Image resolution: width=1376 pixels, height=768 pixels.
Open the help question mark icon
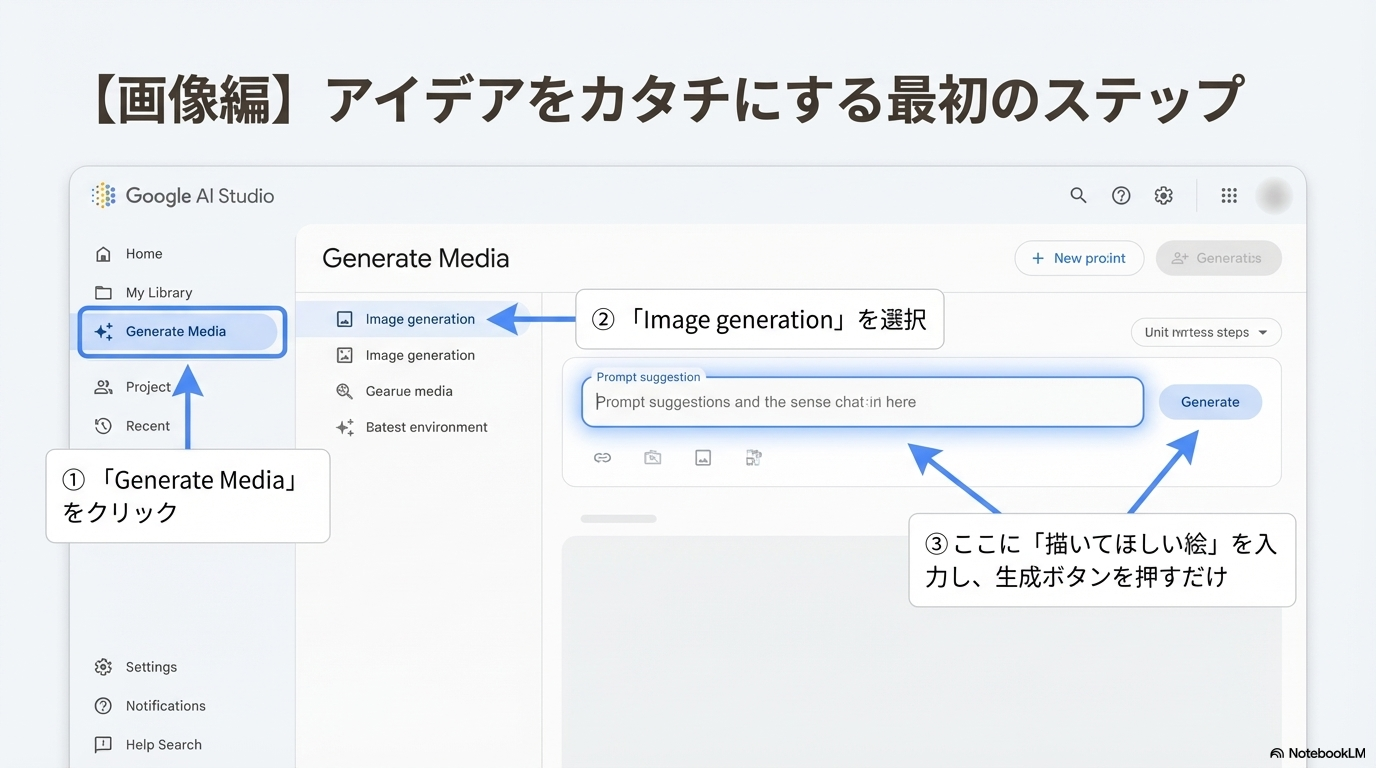point(1121,196)
